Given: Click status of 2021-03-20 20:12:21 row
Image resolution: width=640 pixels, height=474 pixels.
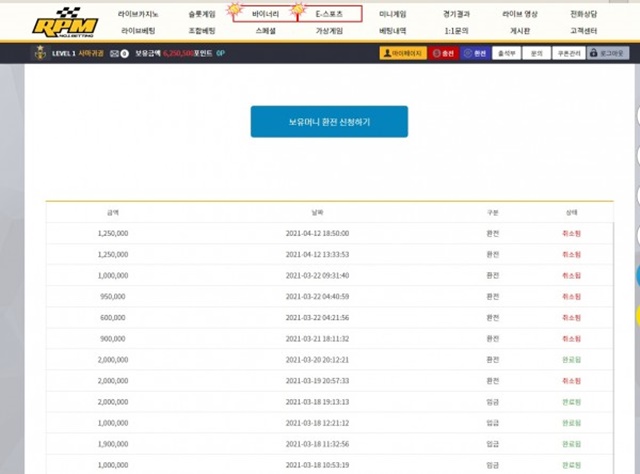Looking at the screenshot, I should tap(571, 360).
